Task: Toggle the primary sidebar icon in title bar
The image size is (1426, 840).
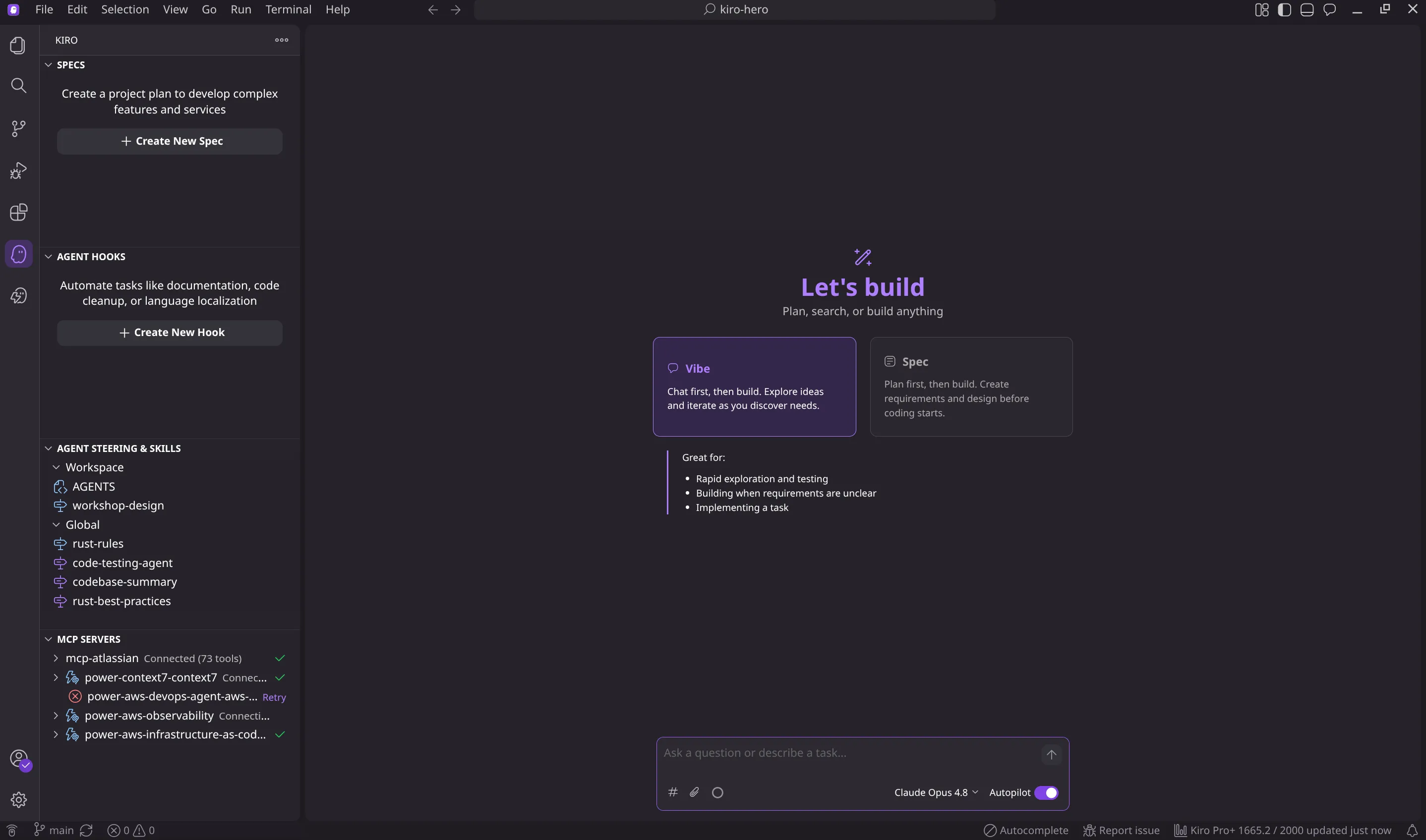Action: 1284,9
